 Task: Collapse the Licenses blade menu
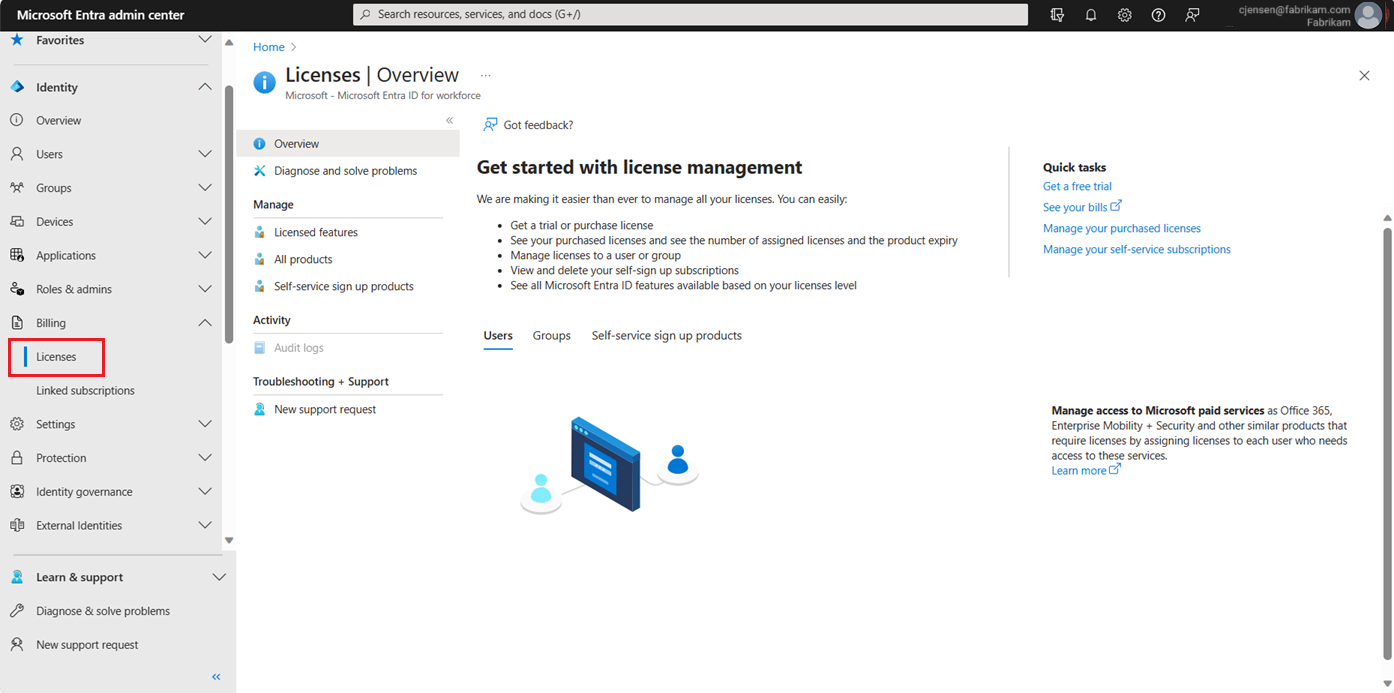click(450, 120)
